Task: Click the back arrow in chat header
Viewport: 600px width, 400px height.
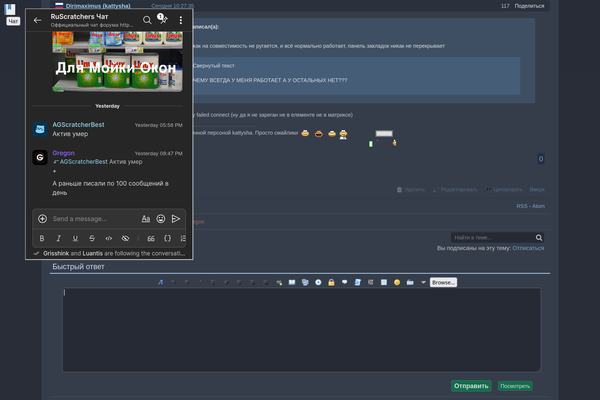Action: coord(38,20)
